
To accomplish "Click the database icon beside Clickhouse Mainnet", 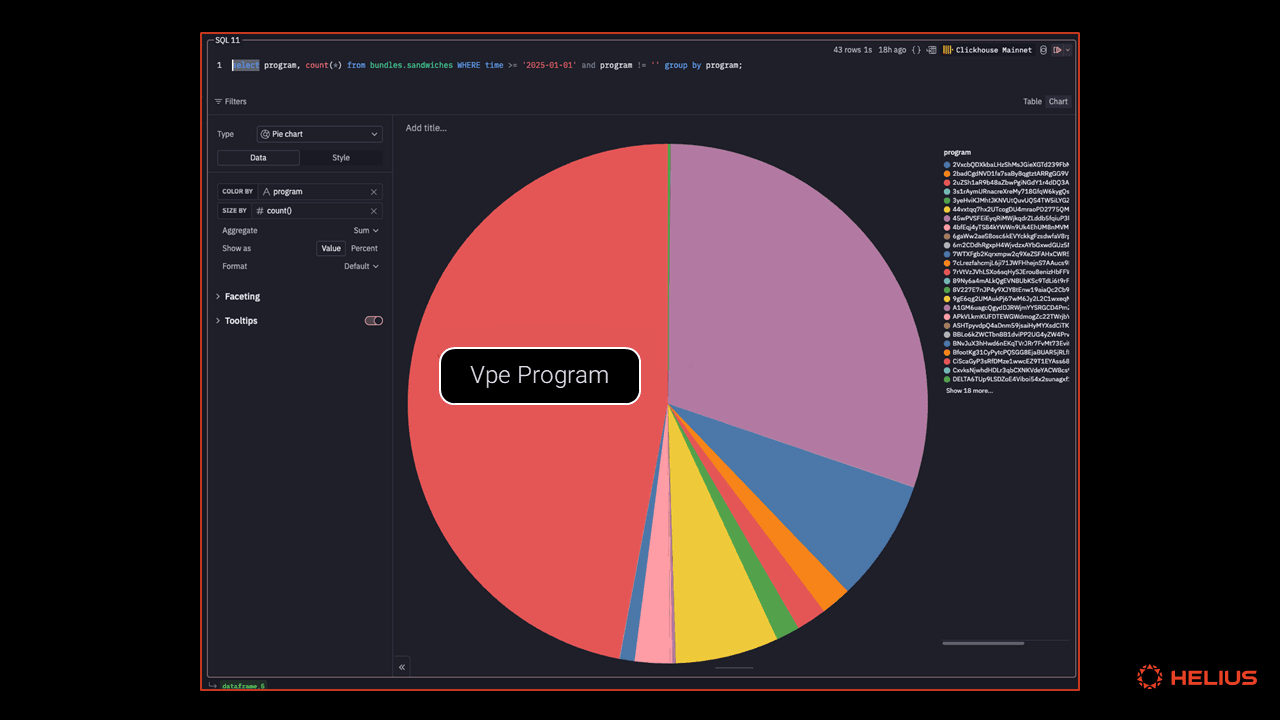I will point(1043,50).
